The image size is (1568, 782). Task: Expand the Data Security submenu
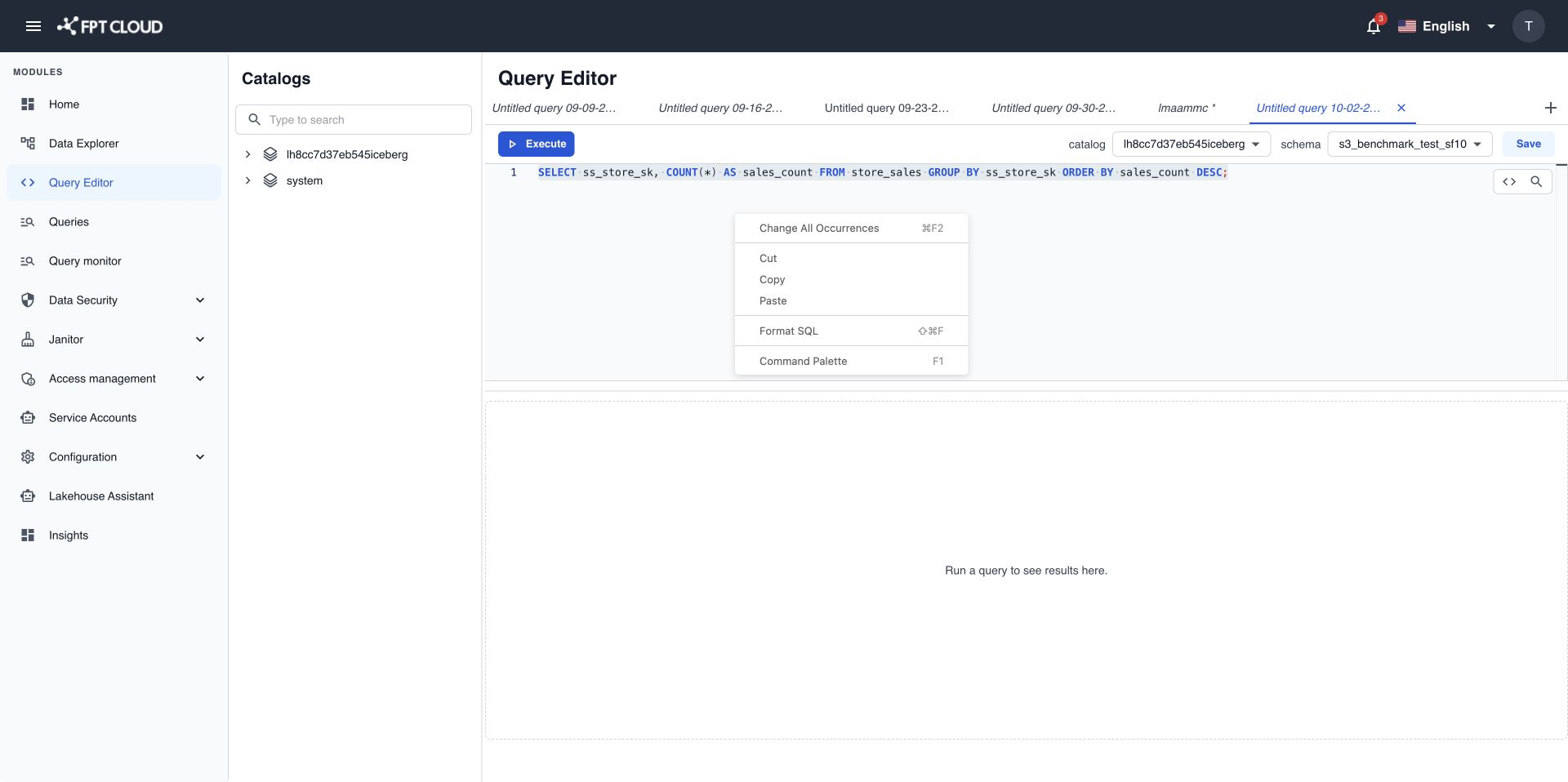pyautogui.click(x=200, y=300)
